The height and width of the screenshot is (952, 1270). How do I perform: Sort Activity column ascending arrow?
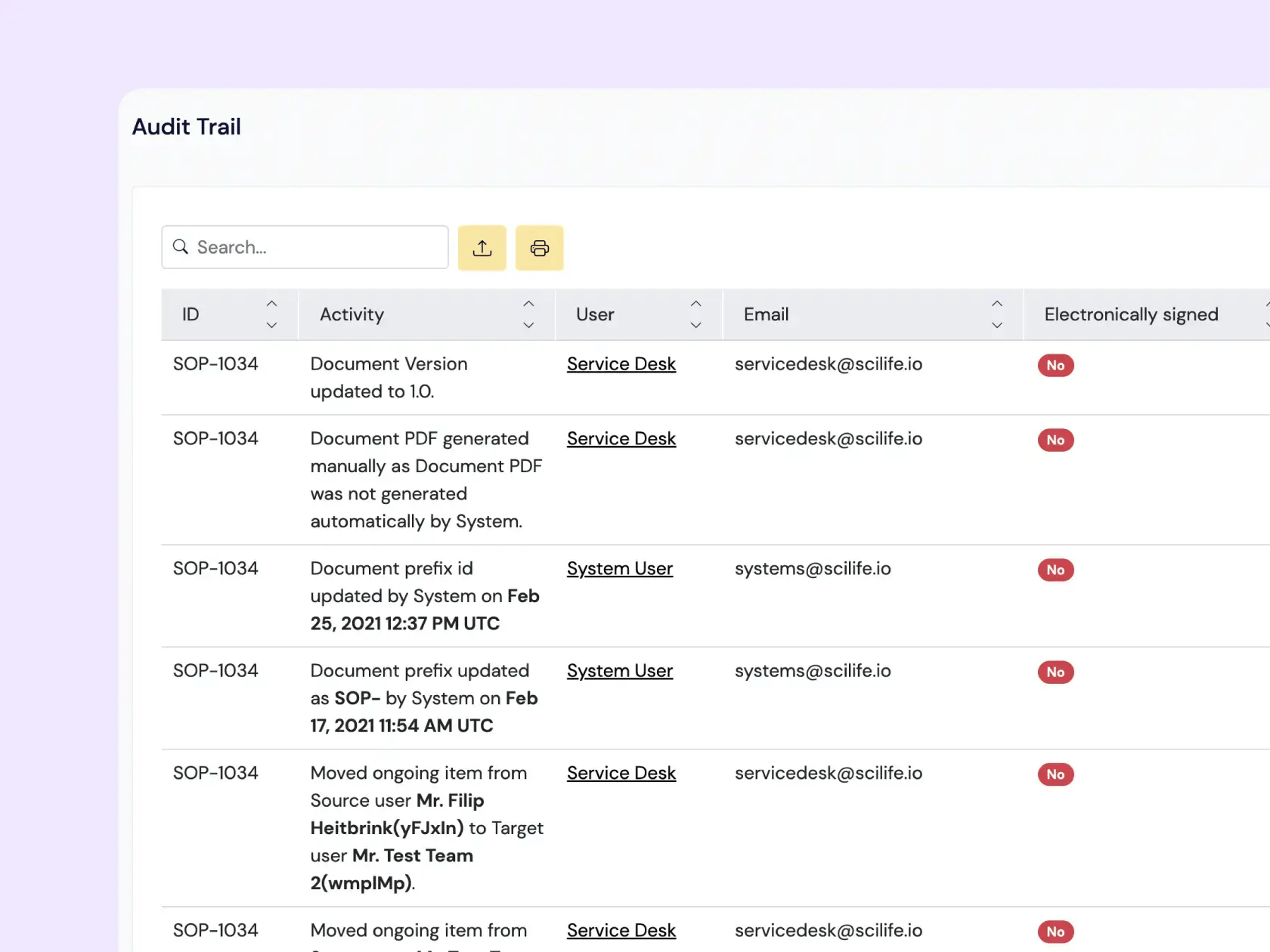click(x=528, y=304)
